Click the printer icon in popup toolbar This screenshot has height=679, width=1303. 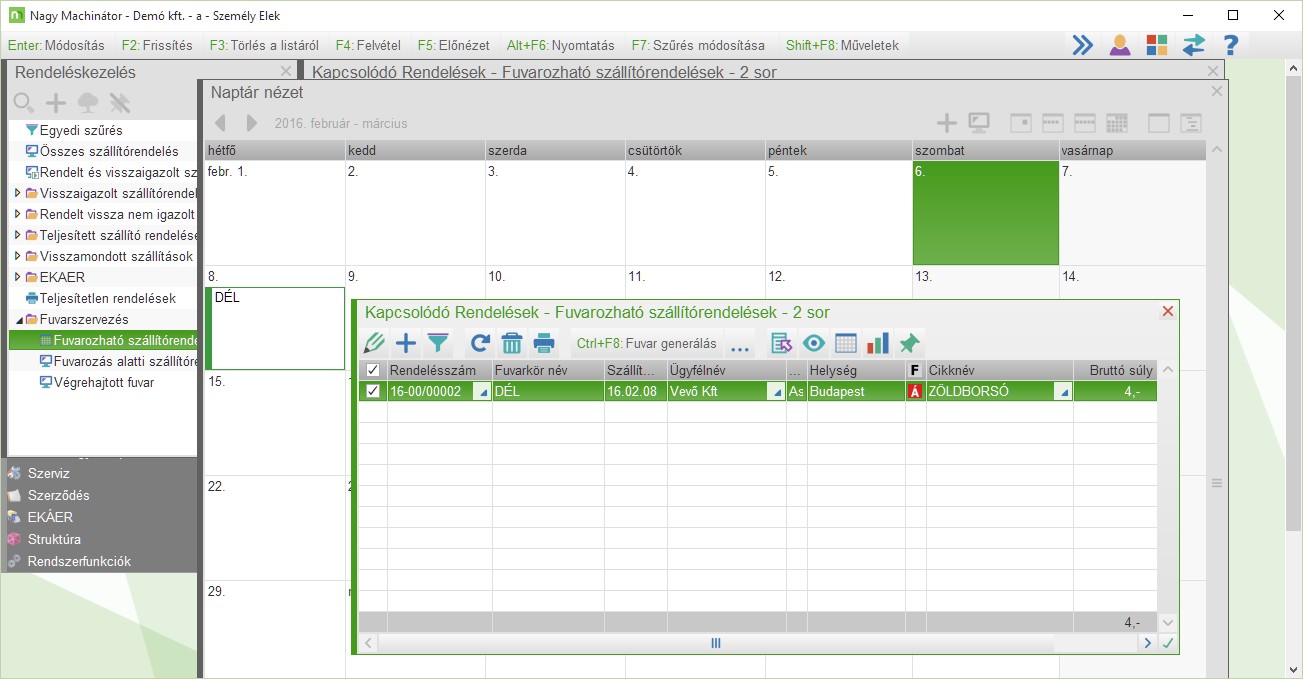tap(544, 343)
